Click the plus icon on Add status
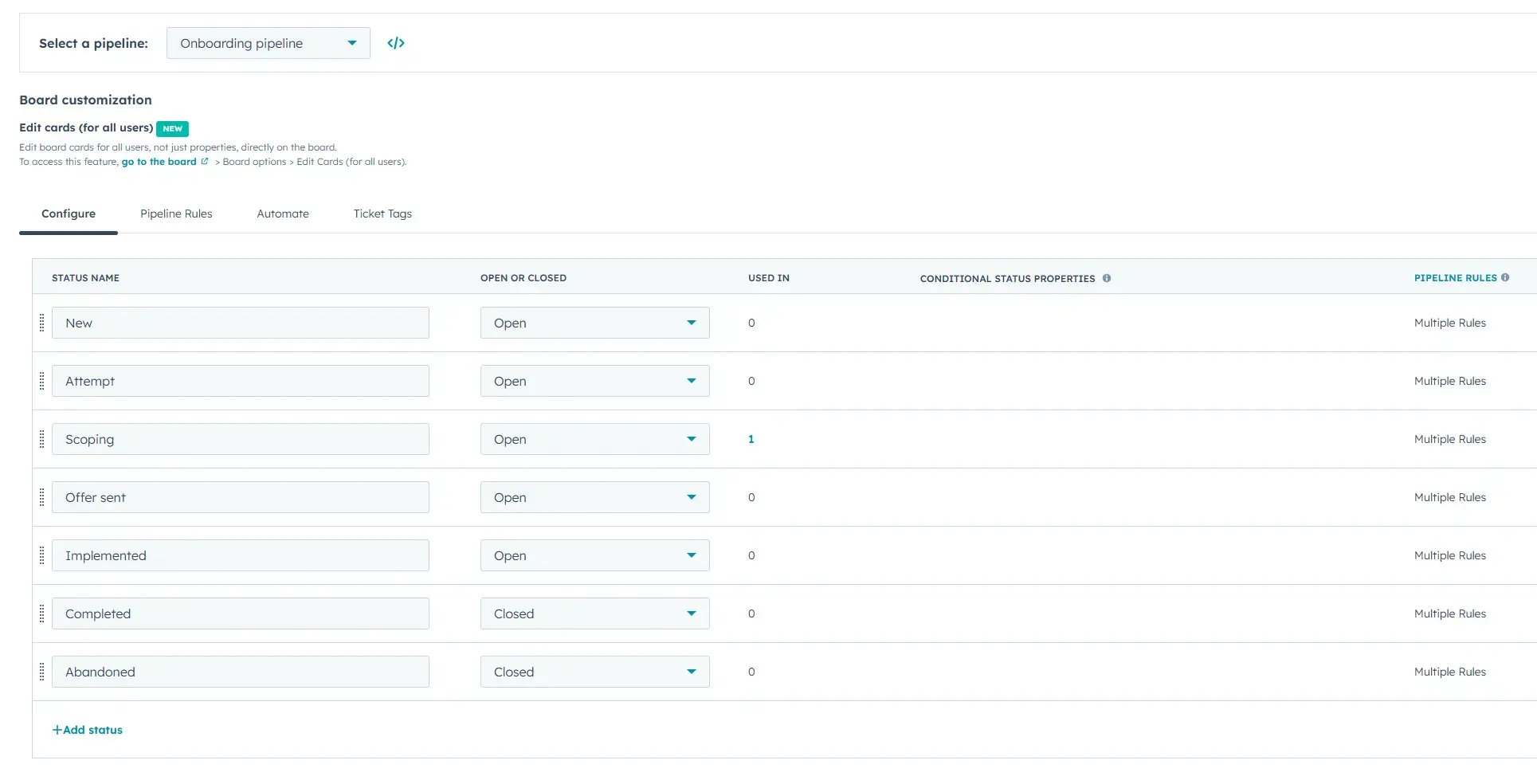 (57, 729)
